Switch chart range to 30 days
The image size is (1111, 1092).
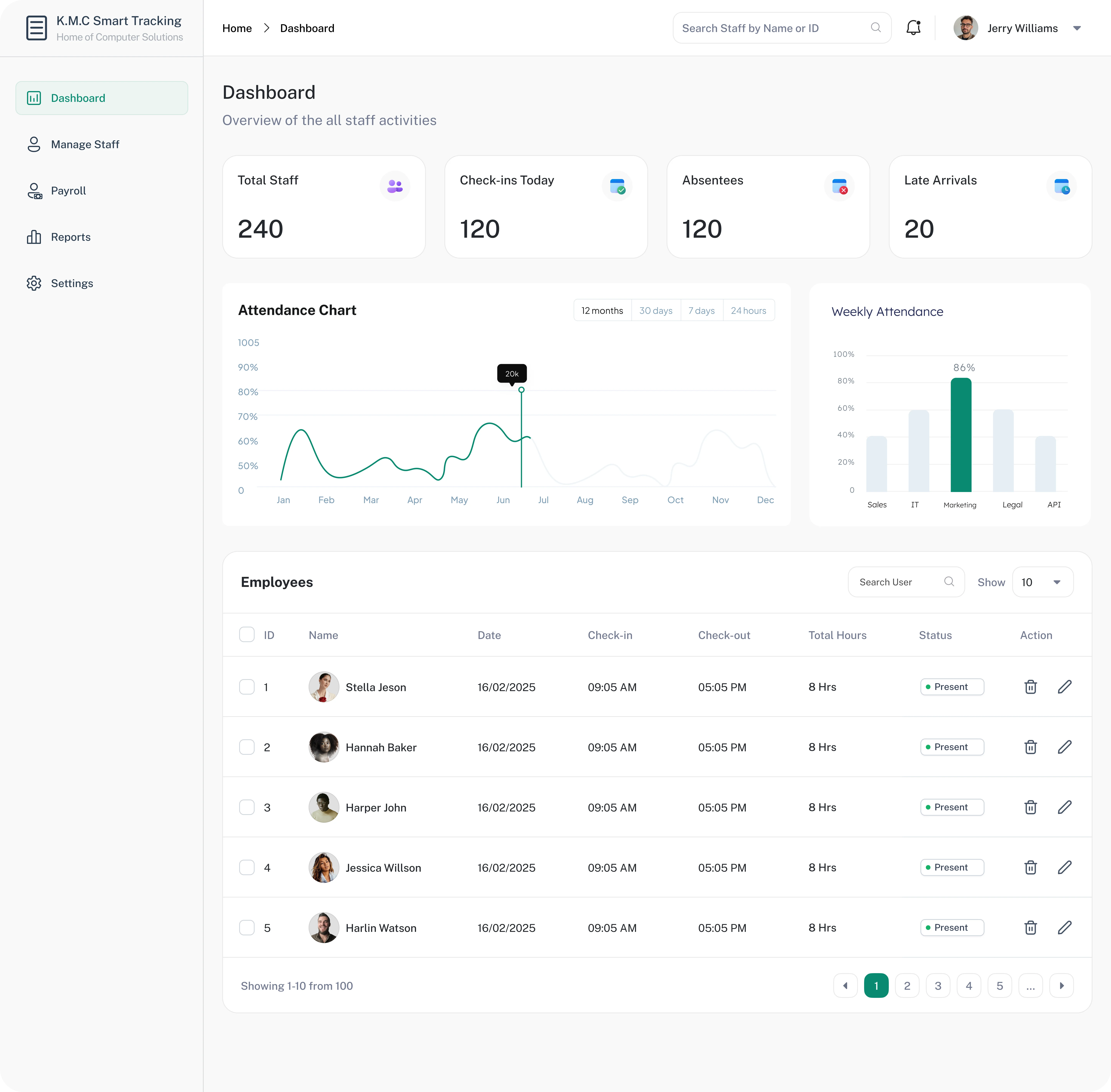point(656,310)
